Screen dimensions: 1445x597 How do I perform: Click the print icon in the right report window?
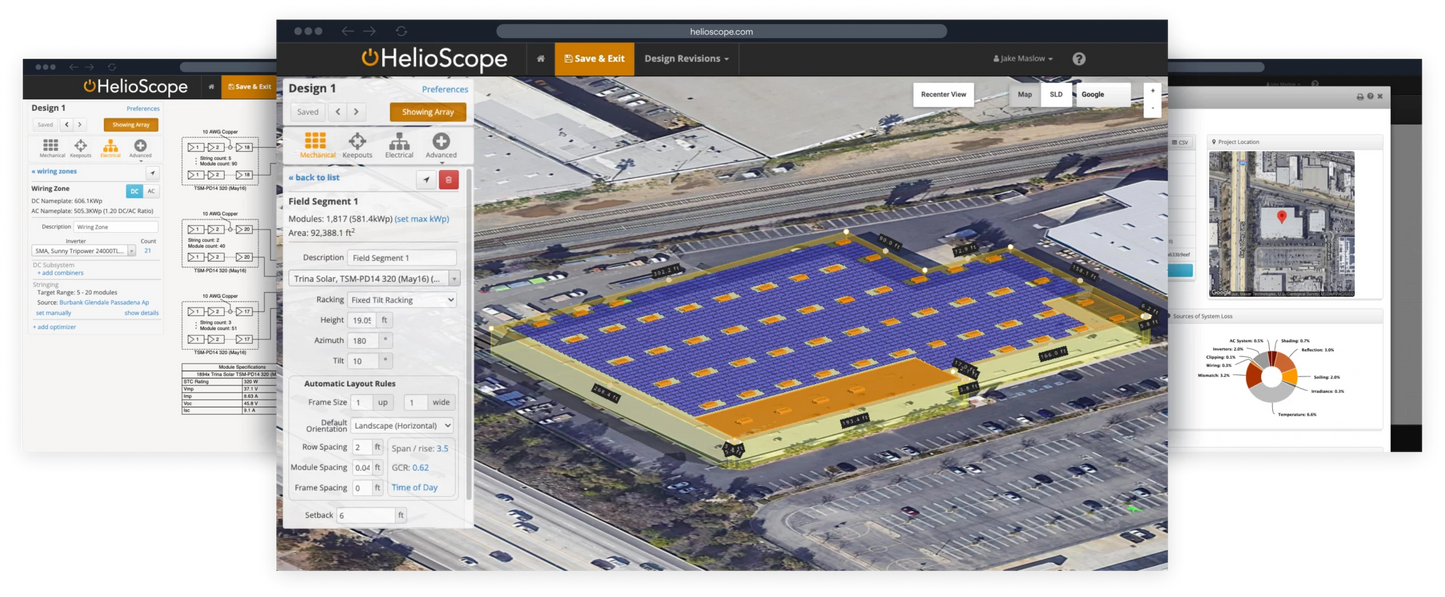coord(1360,97)
